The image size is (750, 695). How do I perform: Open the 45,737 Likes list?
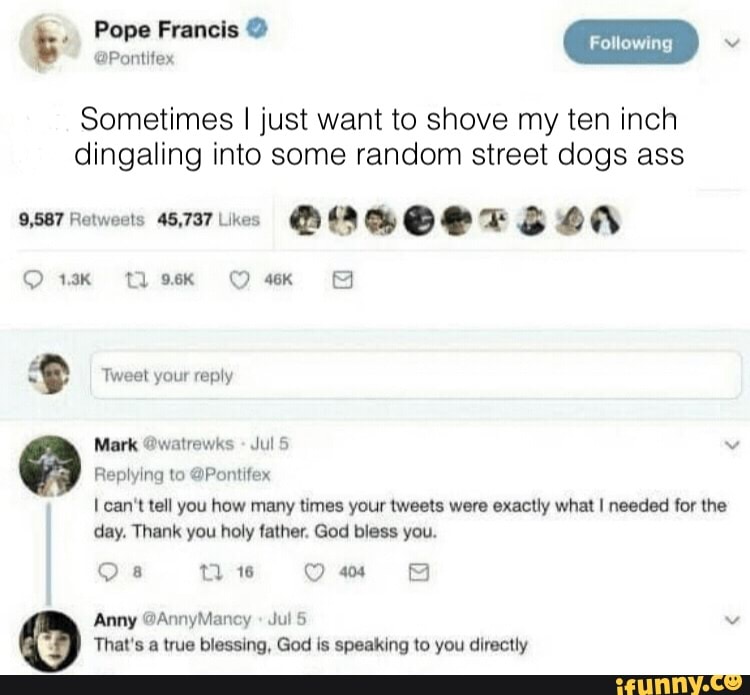click(x=208, y=220)
